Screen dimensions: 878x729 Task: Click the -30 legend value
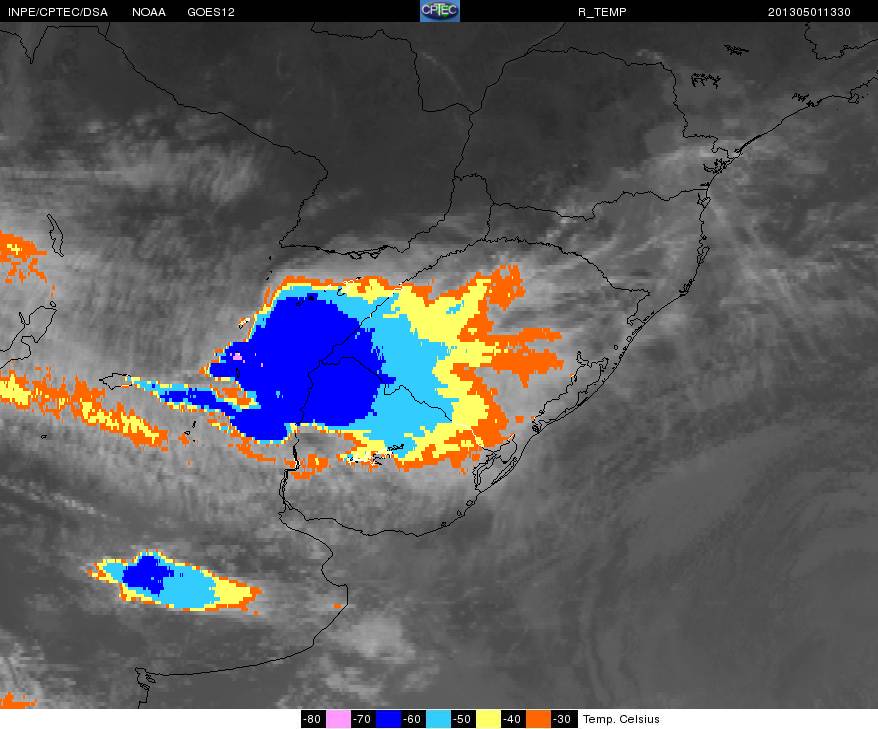click(563, 719)
